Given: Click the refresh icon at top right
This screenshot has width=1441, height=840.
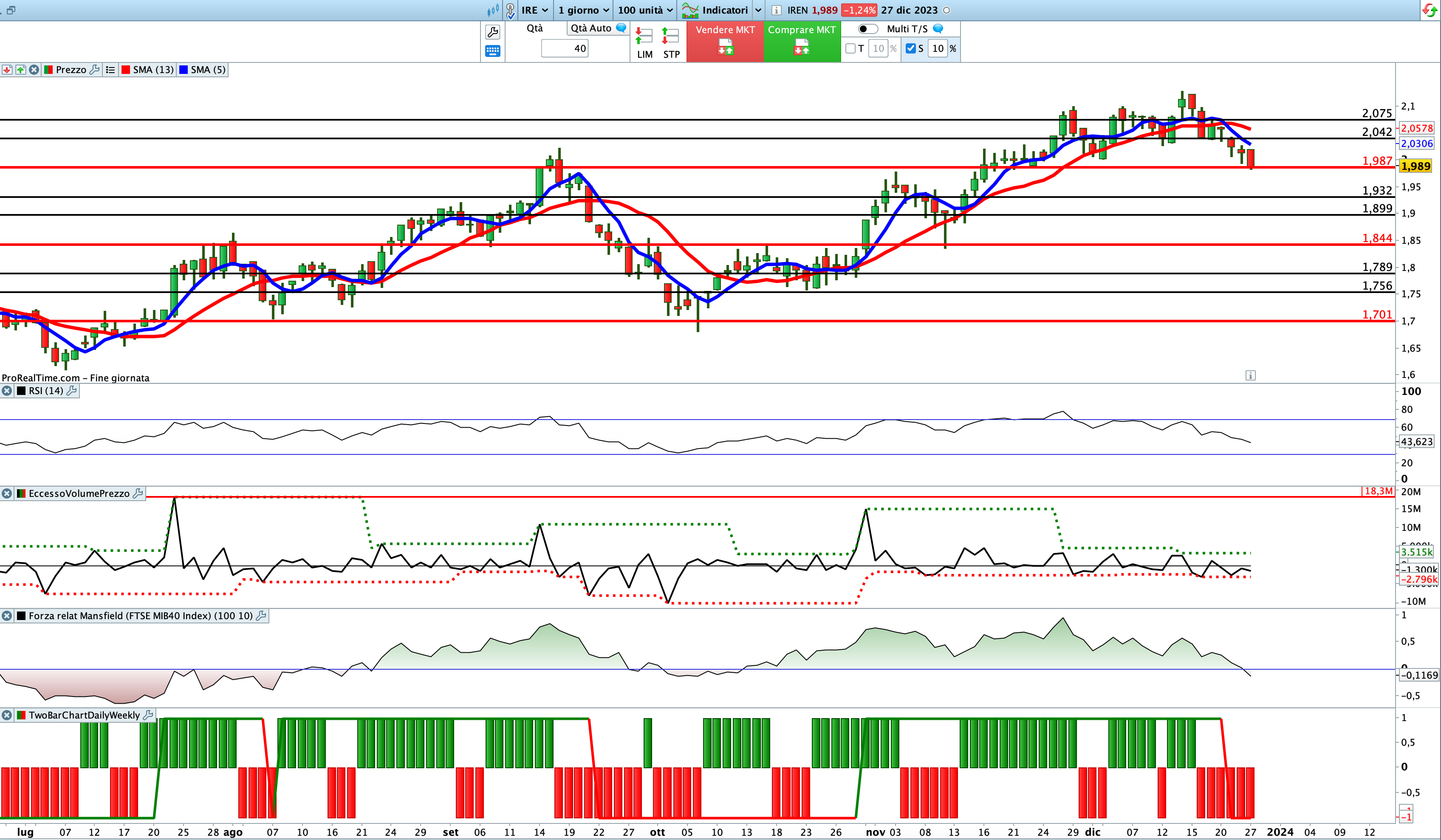Looking at the screenshot, I should pyautogui.click(x=1429, y=10).
